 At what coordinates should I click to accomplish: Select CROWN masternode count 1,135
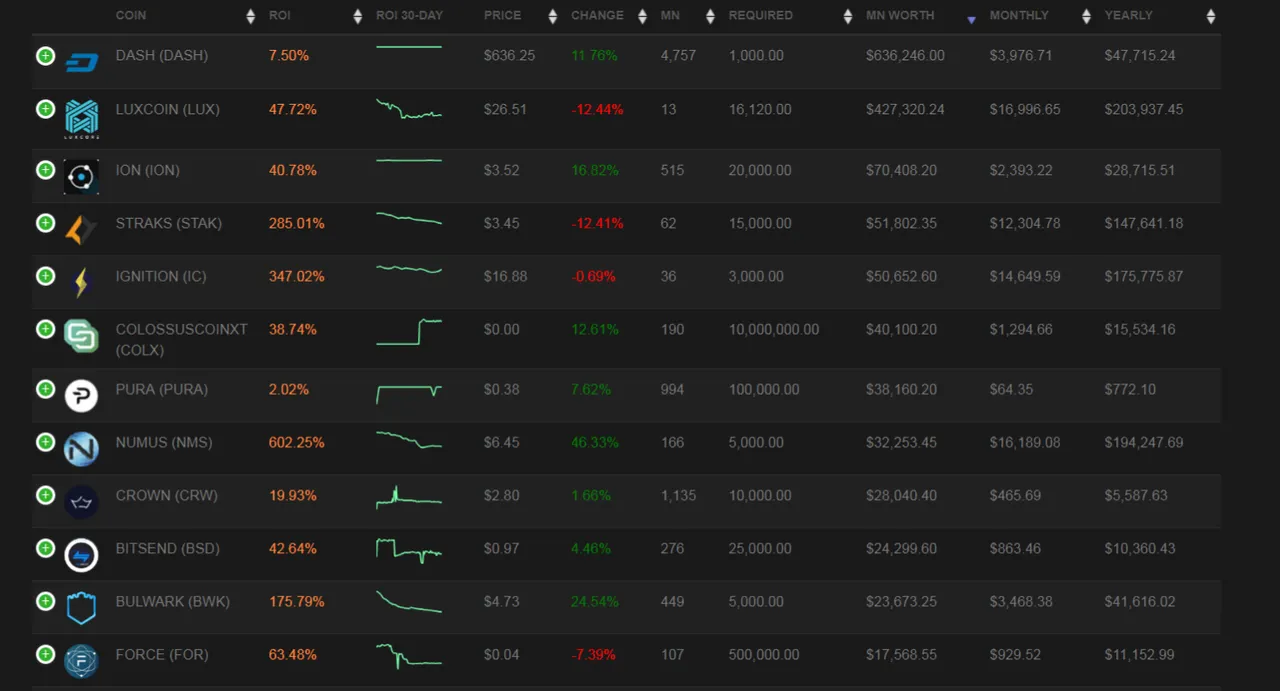coord(678,495)
